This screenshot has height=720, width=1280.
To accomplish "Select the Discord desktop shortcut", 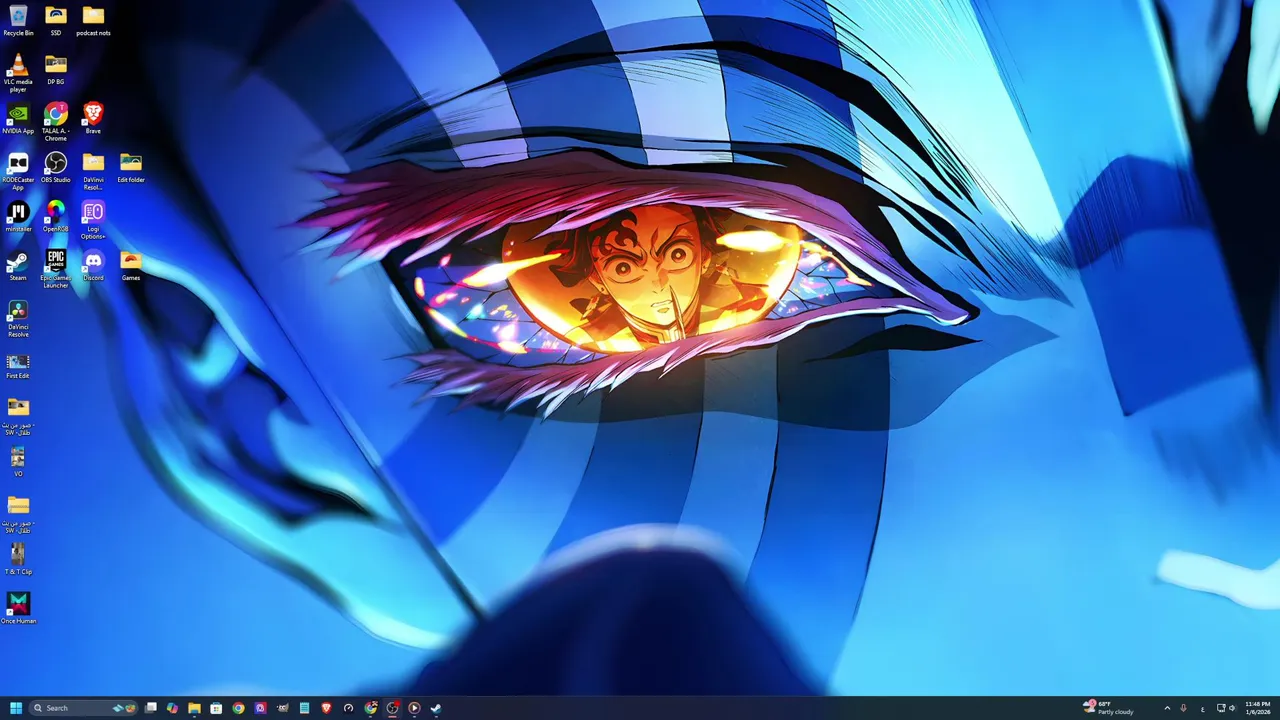I will point(93,265).
